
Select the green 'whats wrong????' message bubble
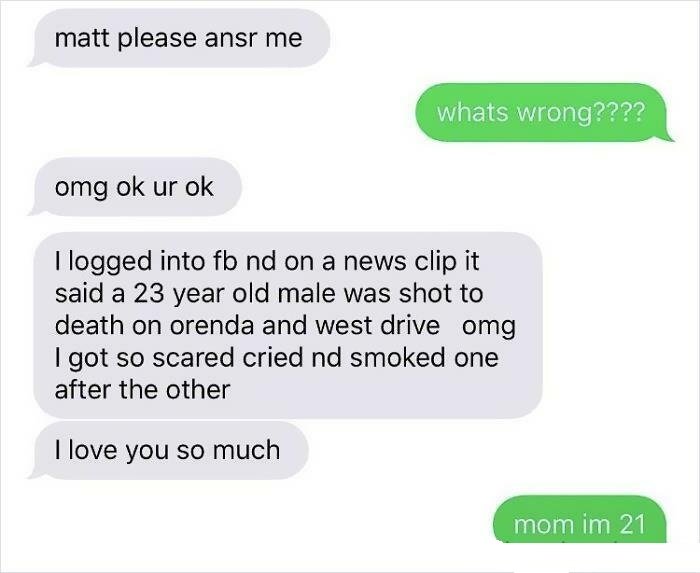coord(542,112)
